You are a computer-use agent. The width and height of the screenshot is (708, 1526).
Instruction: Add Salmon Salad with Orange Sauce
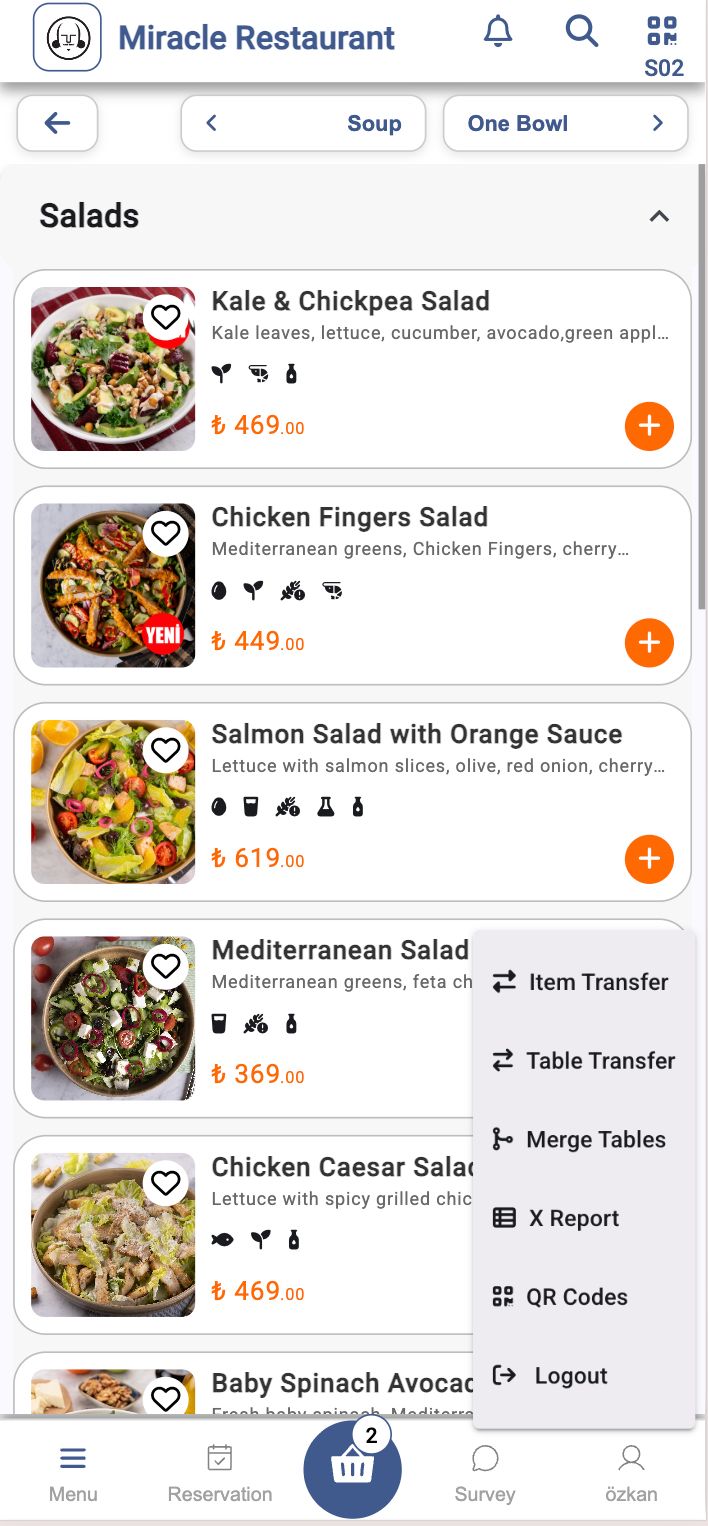click(649, 859)
